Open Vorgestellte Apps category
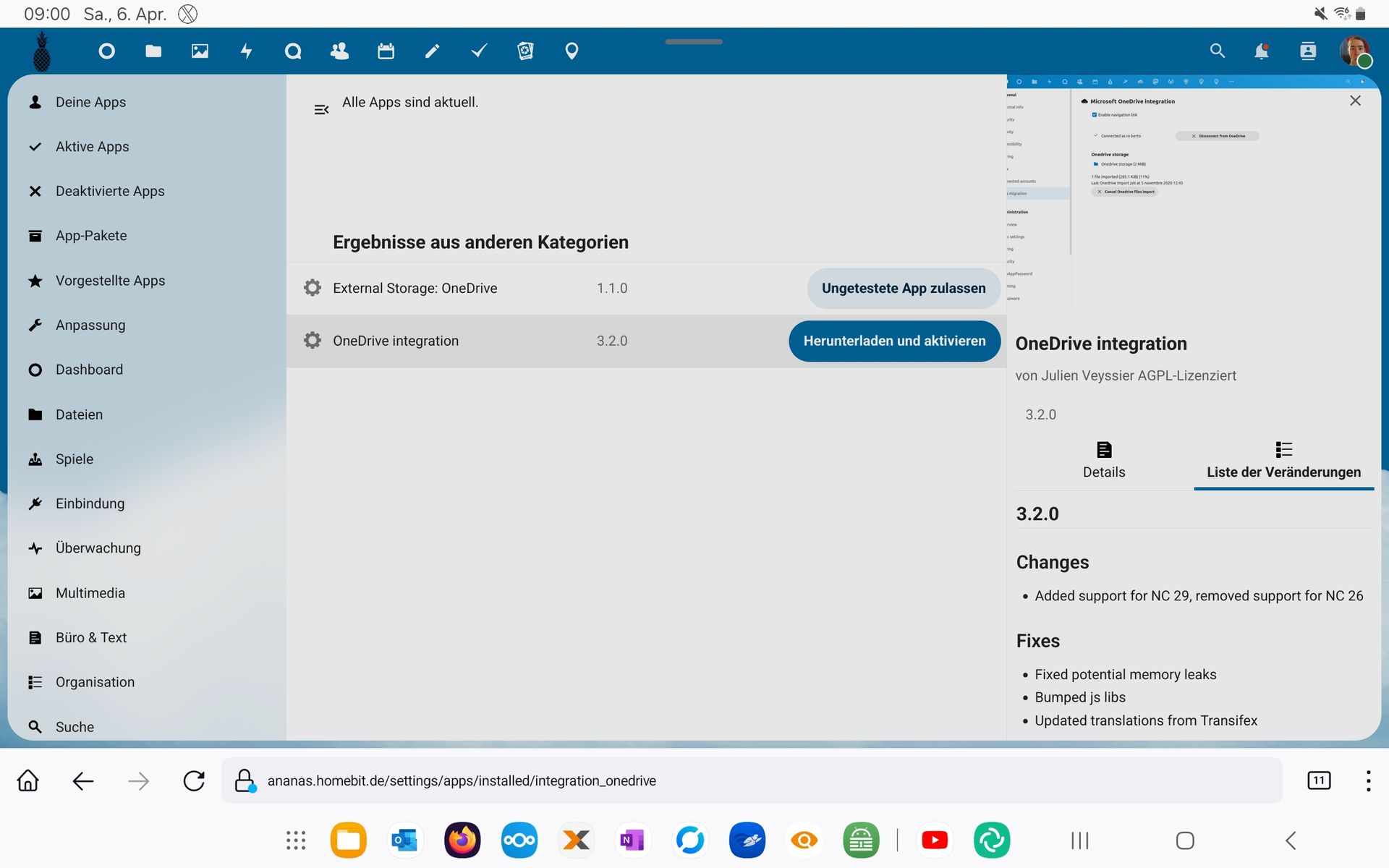Screen dimensions: 1389x868 (147, 281)
